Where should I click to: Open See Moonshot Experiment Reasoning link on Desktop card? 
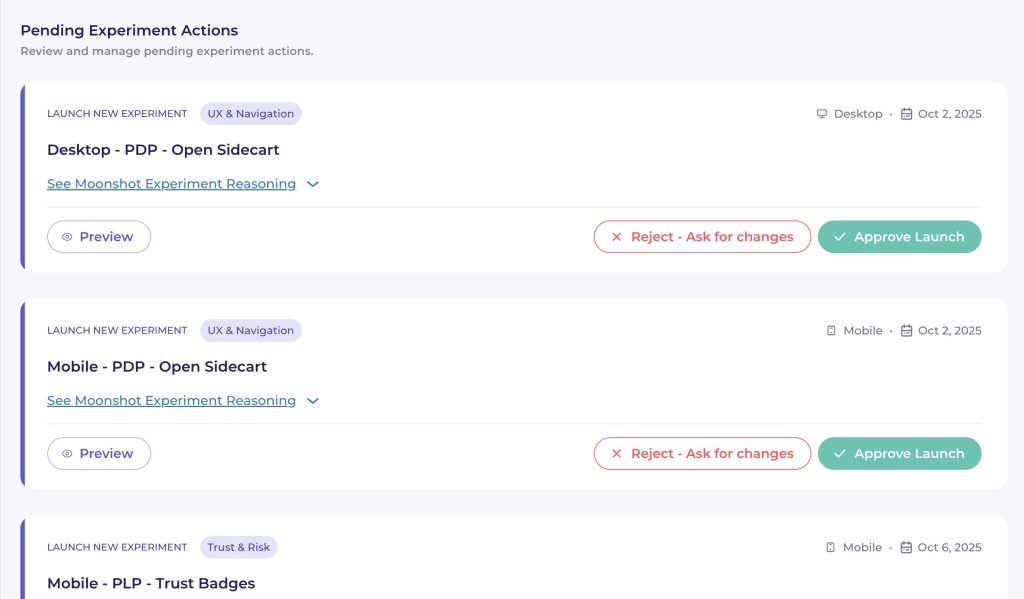[171, 184]
